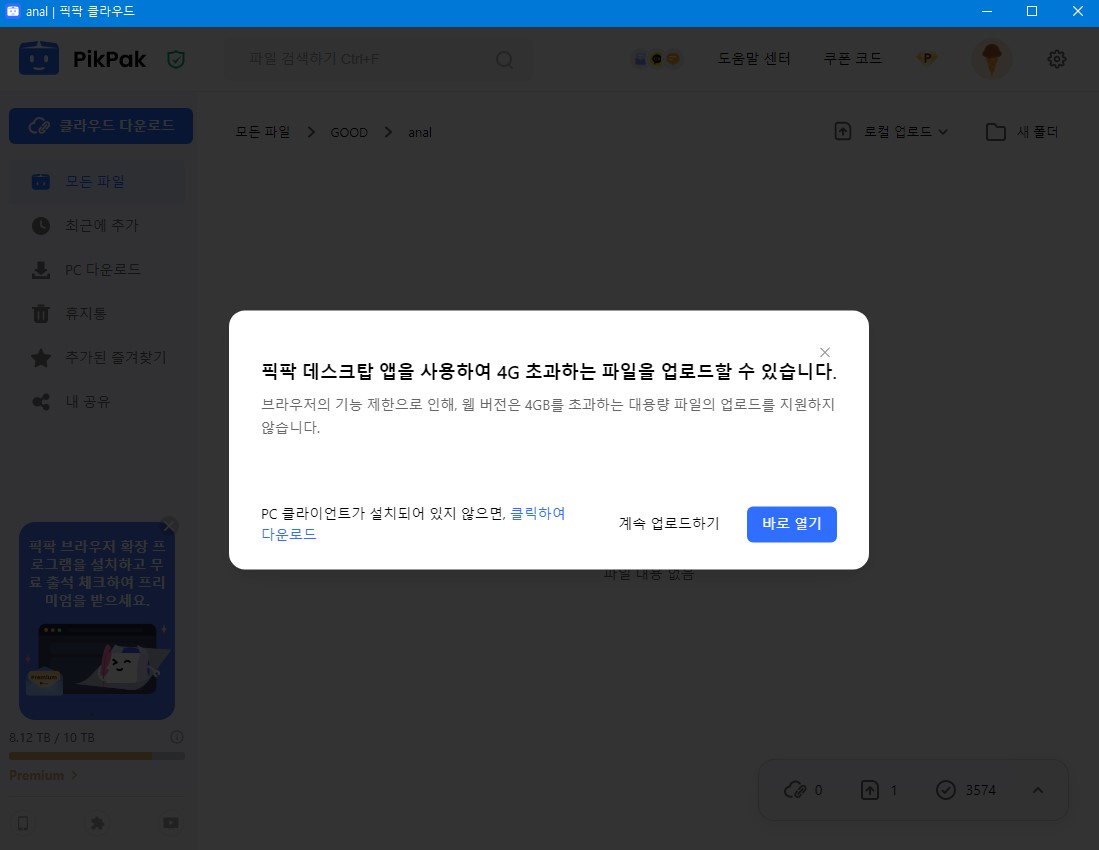The height and width of the screenshot is (850, 1099).
Task: Click the browser extension promo image
Action: click(97, 660)
